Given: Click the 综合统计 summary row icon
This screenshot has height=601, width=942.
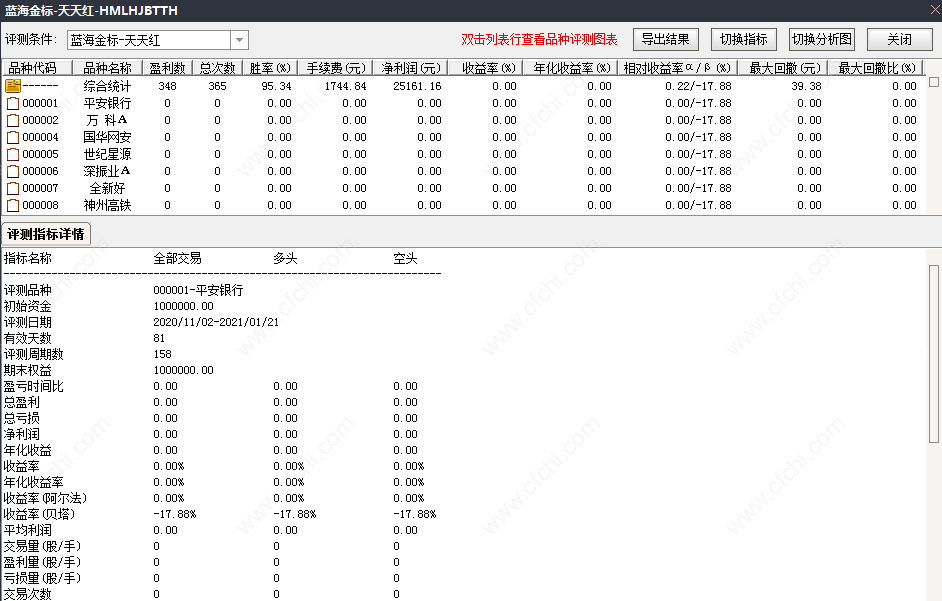Looking at the screenshot, I should click(x=13, y=86).
